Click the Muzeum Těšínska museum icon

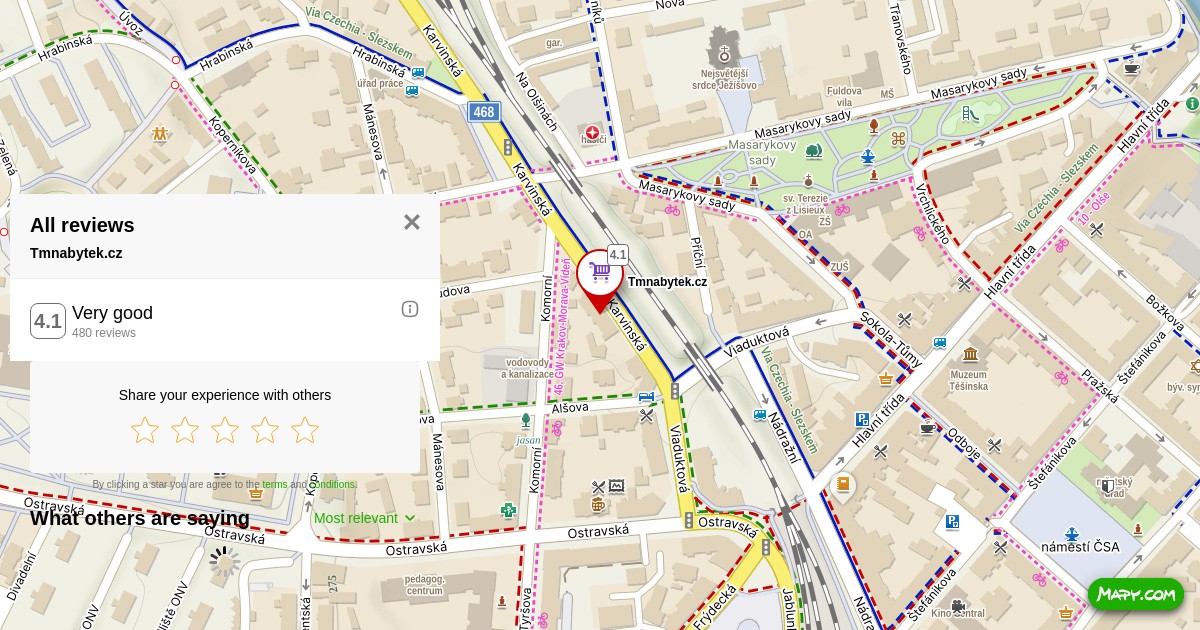pyautogui.click(x=970, y=354)
